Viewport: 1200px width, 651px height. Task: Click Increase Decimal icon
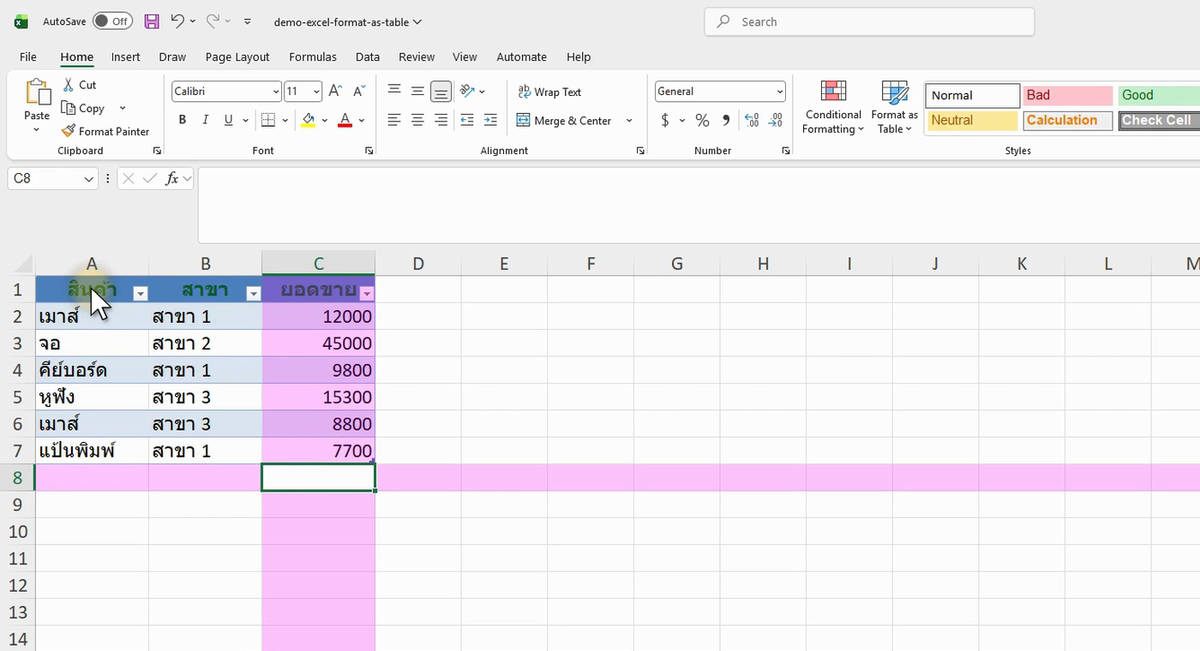click(x=752, y=120)
